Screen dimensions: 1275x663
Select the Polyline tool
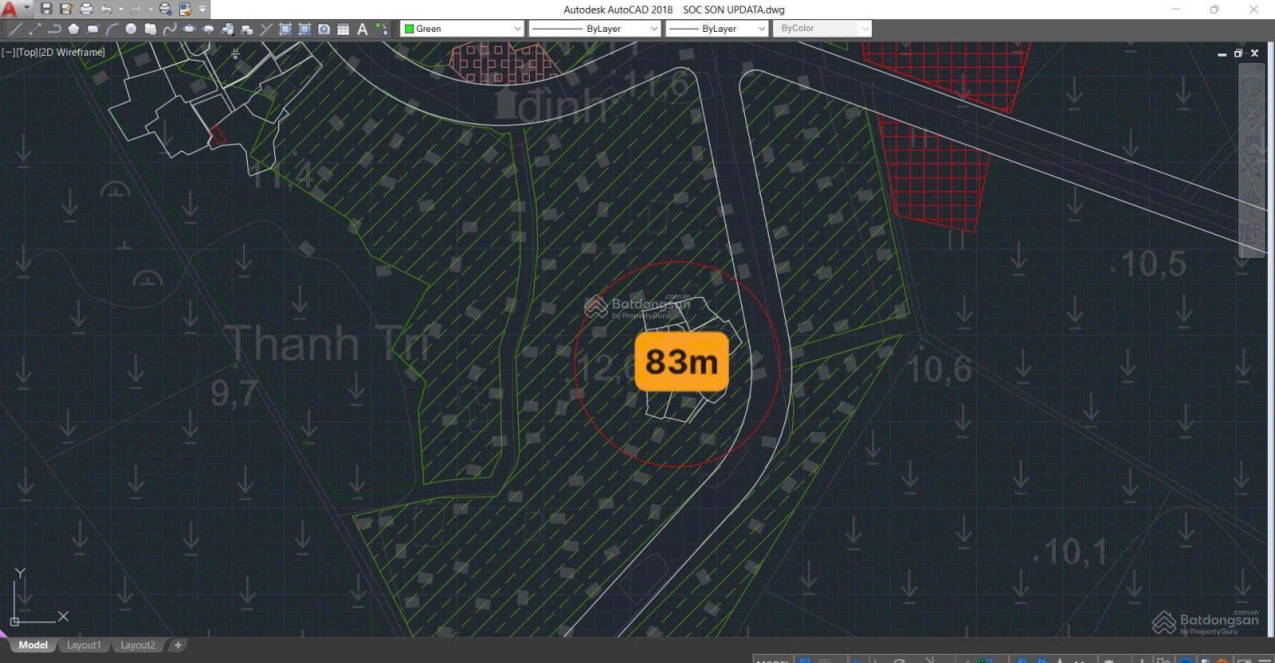pyautogui.click(x=54, y=29)
